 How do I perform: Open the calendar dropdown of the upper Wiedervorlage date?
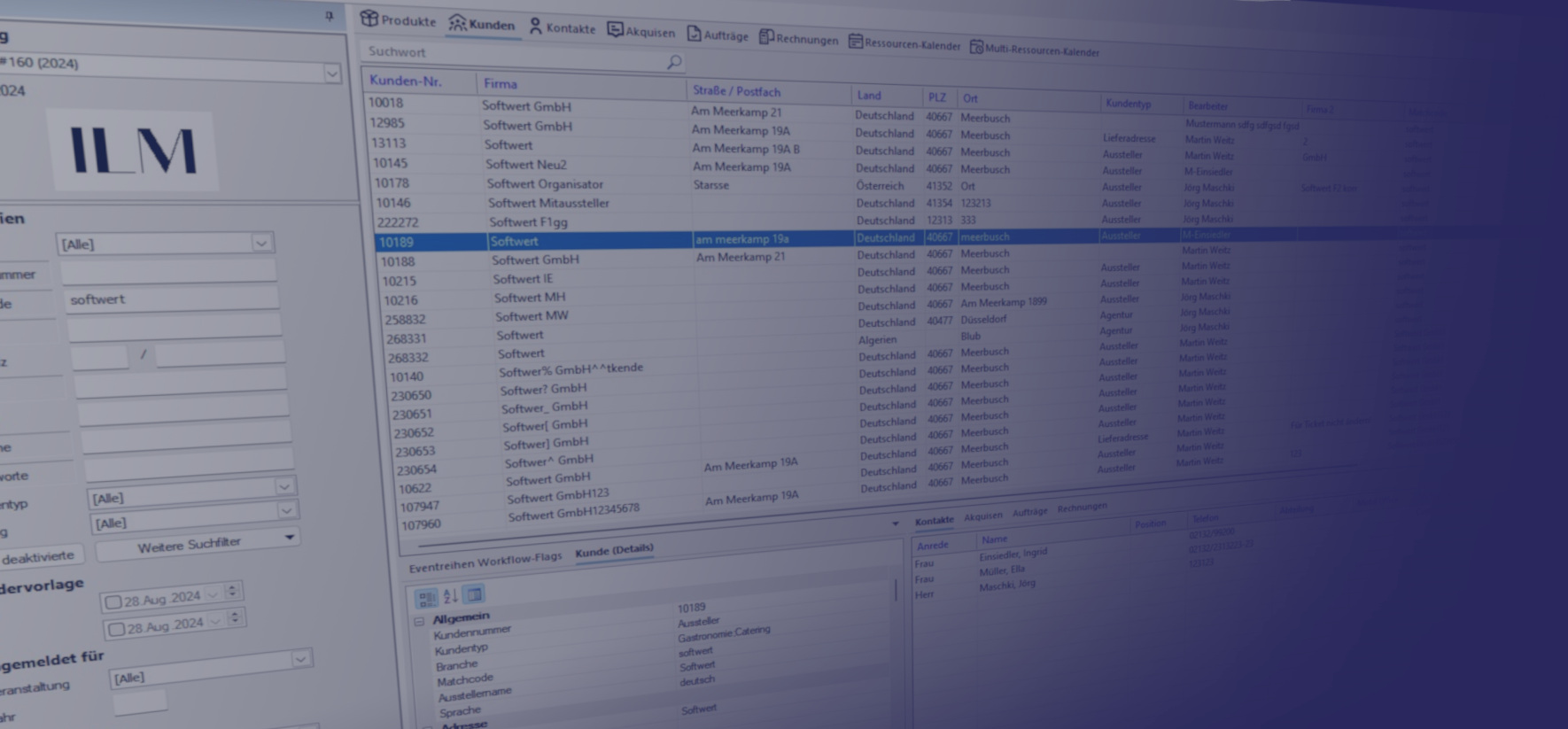pyautogui.click(x=213, y=595)
